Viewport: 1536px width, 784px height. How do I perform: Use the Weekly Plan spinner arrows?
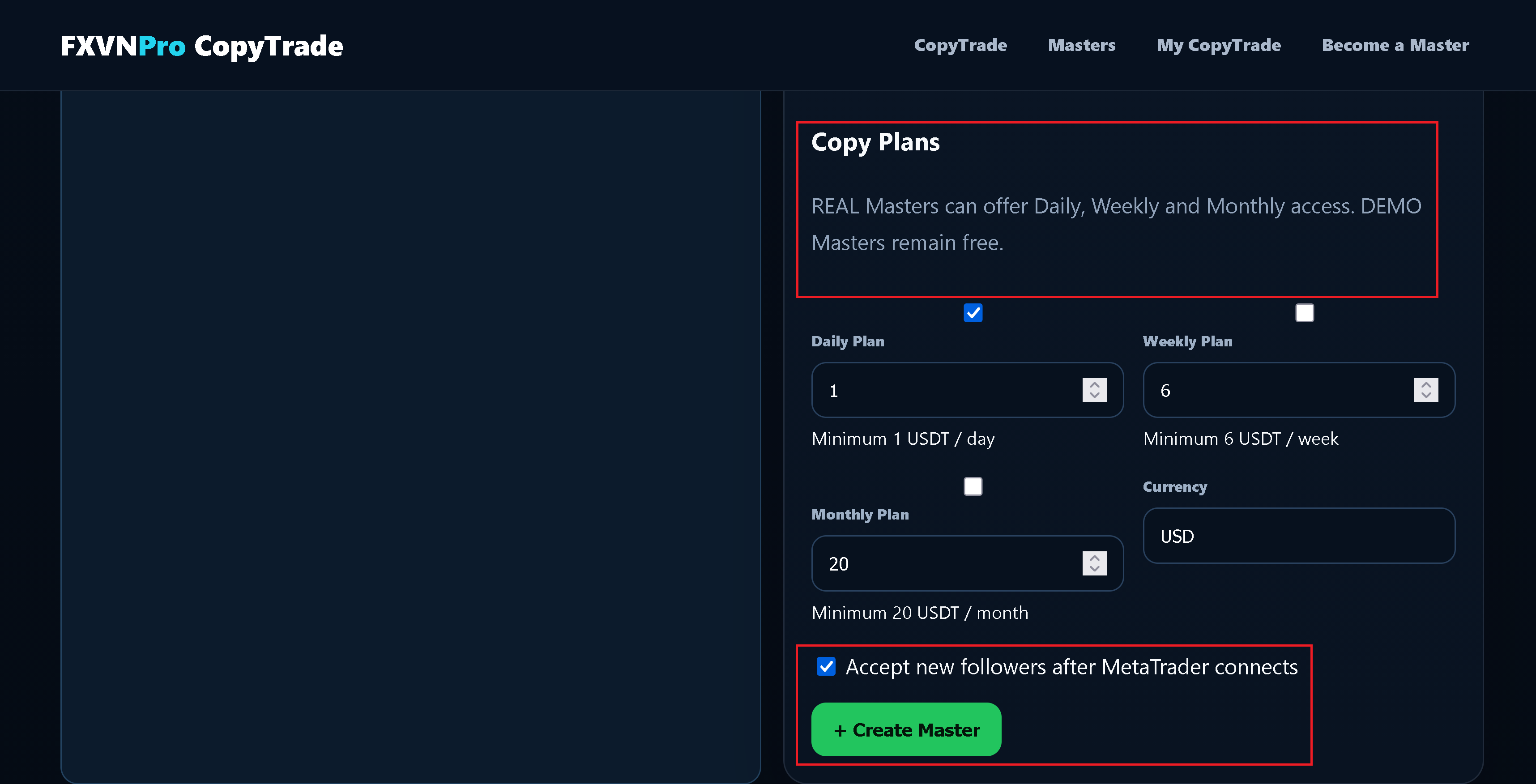[1426, 390]
